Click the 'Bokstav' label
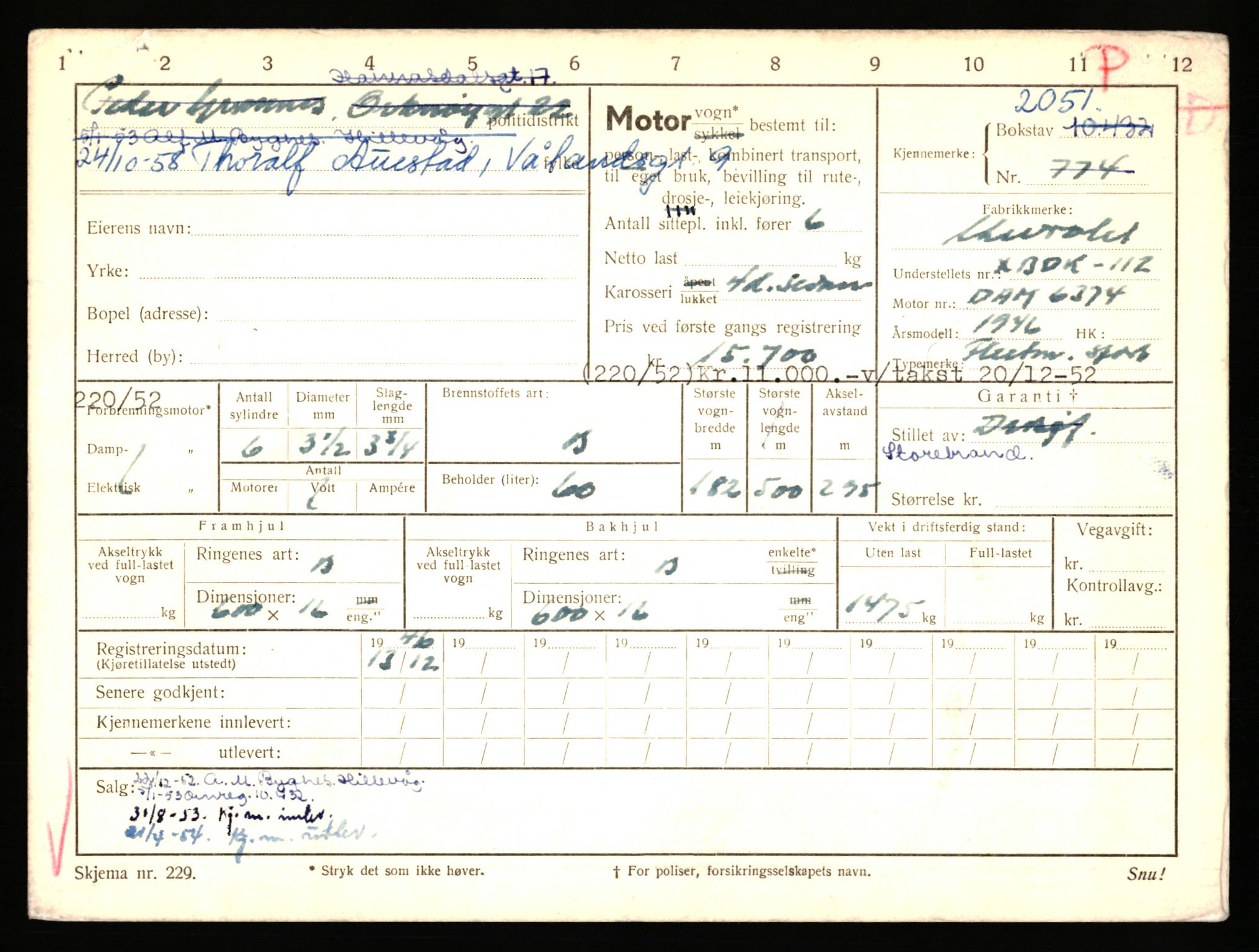The height and width of the screenshot is (952, 1259). point(1024,131)
